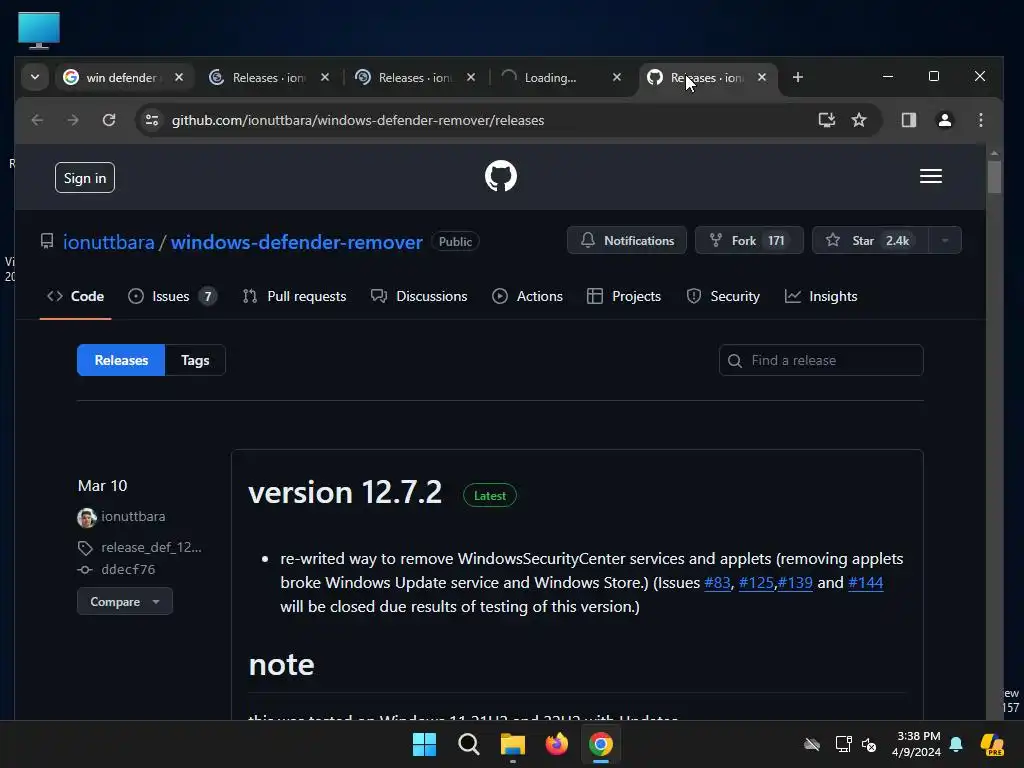
Task: Select the desktop monitor icon
Action: click(39, 30)
